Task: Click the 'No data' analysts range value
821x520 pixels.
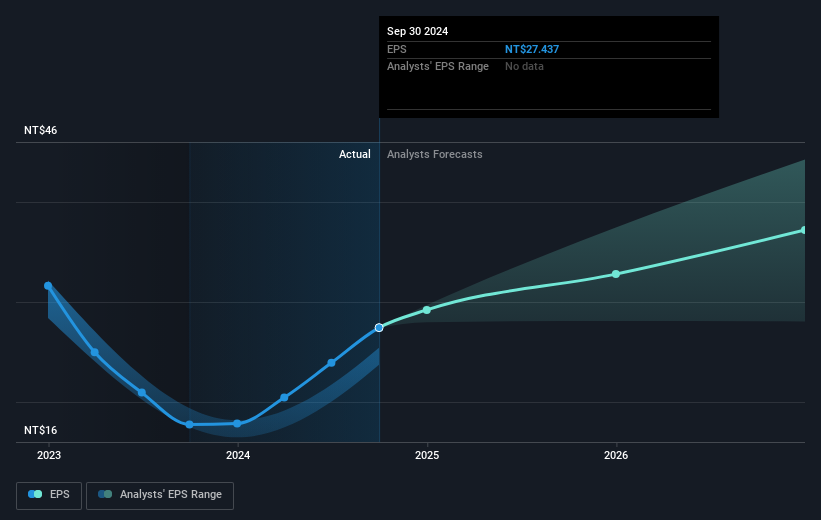Action: (x=524, y=67)
